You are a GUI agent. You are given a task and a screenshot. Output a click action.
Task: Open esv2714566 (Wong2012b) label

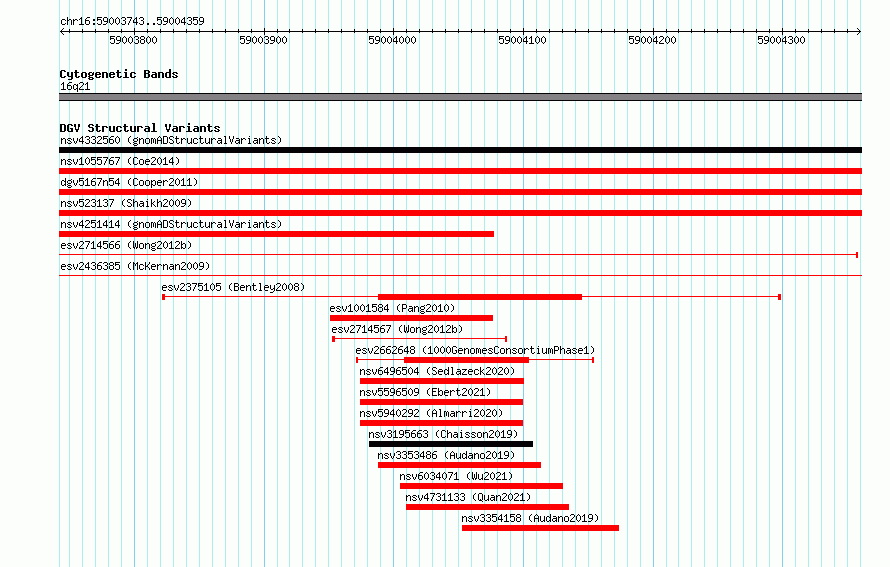(126, 245)
